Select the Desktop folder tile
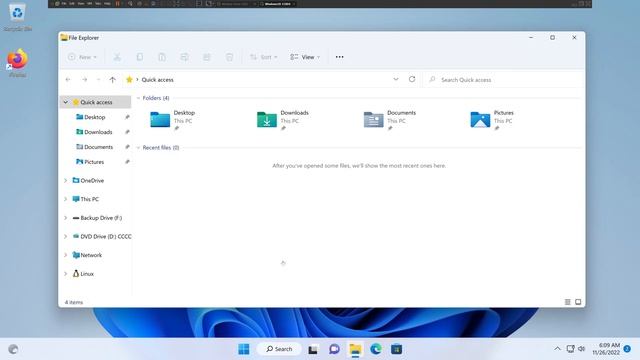 [x=173, y=120]
